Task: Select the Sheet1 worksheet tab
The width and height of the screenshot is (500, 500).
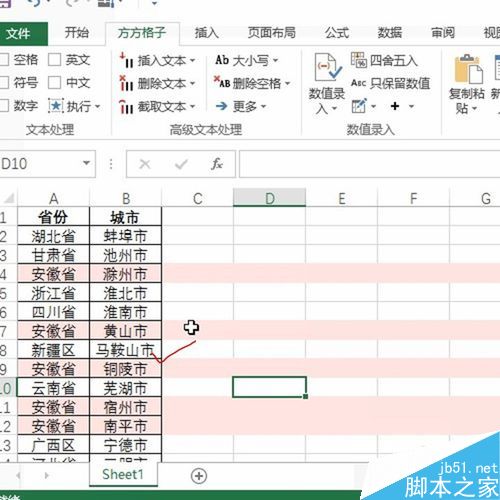Action: [123, 474]
